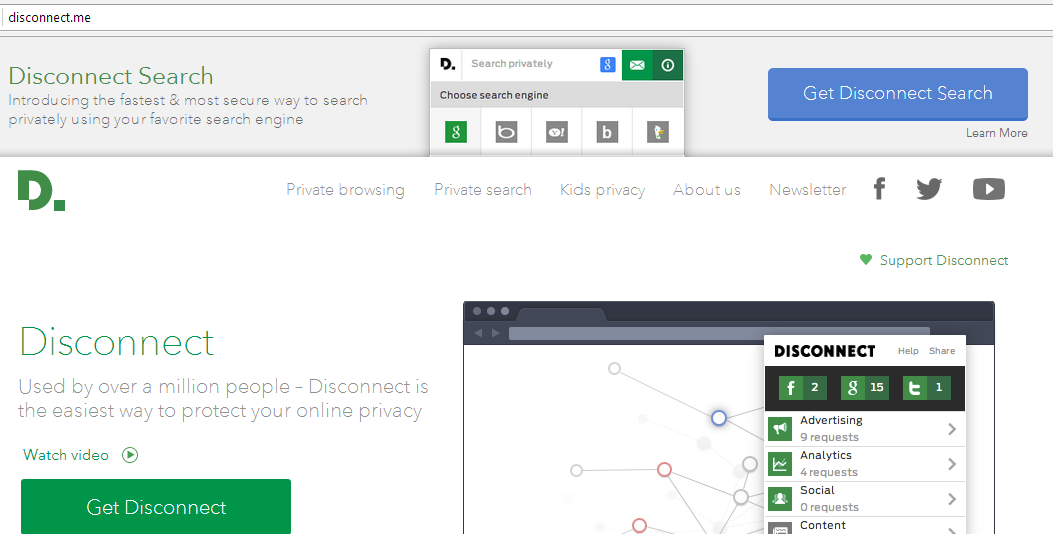Click the large green Disconnect headline

coord(117,342)
